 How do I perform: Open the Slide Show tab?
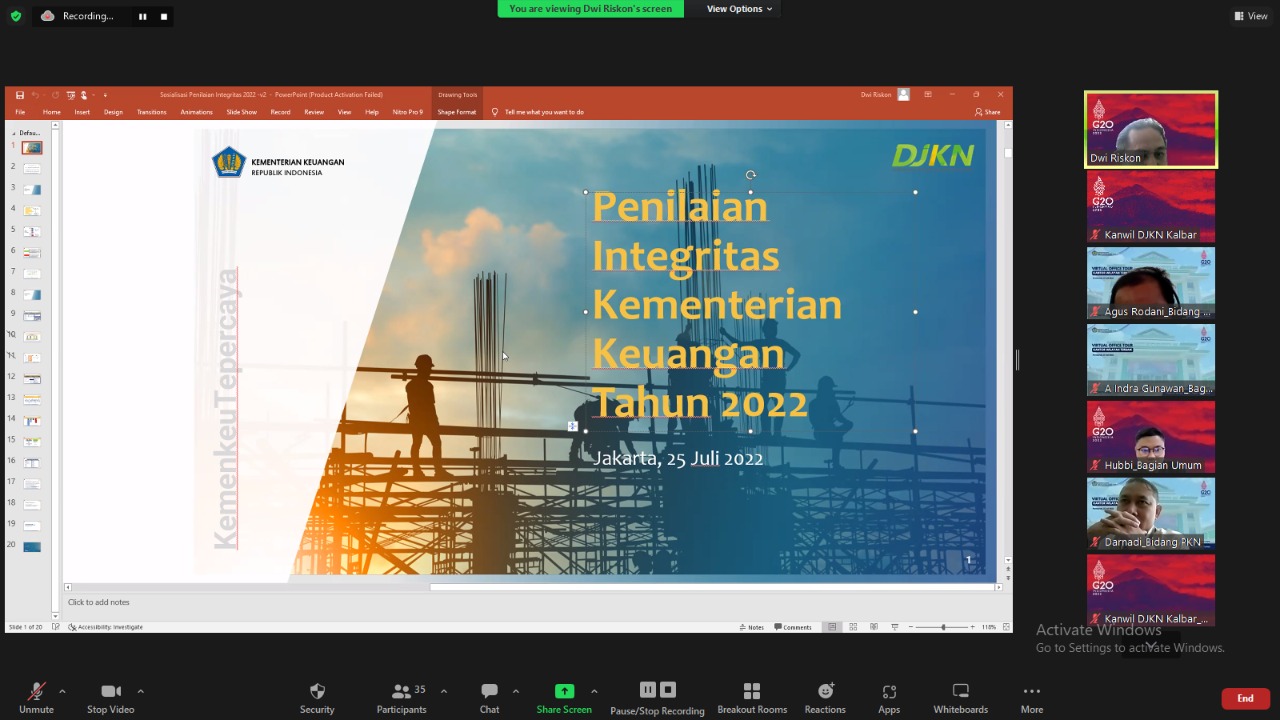coord(241,112)
